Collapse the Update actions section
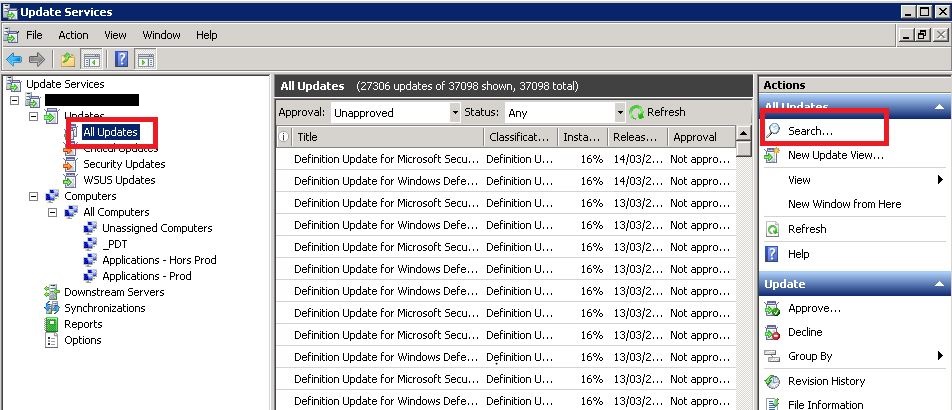 tap(940, 284)
